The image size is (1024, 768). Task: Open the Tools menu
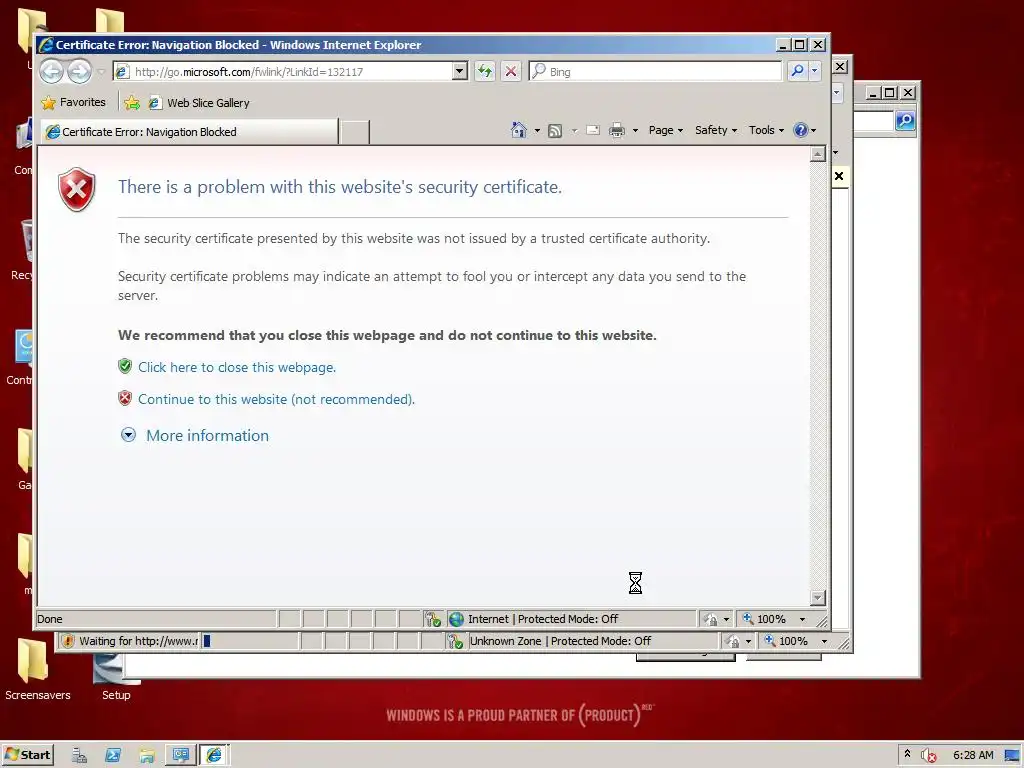click(x=766, y=130)
